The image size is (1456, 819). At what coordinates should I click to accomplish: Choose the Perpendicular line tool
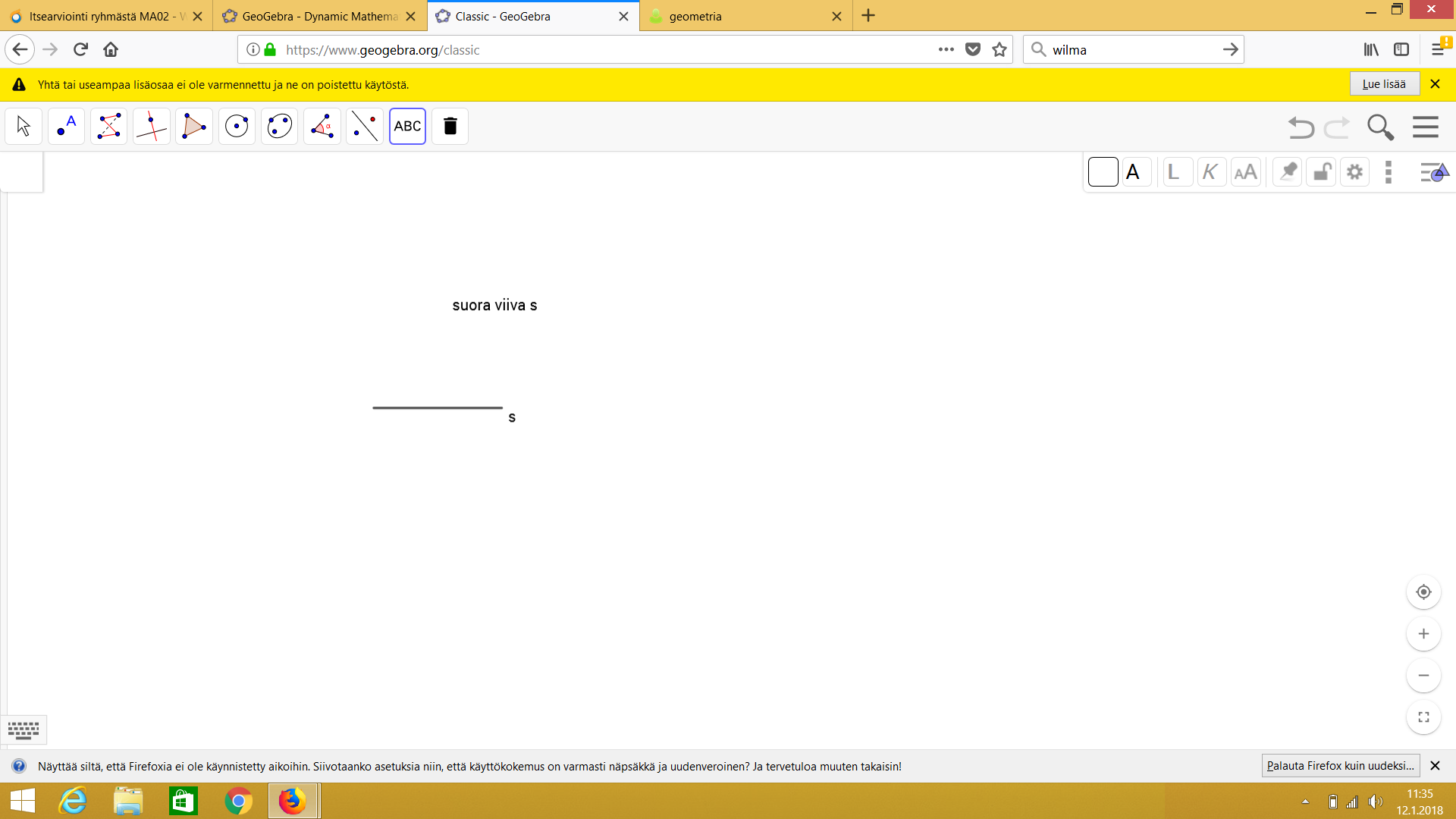151,126
